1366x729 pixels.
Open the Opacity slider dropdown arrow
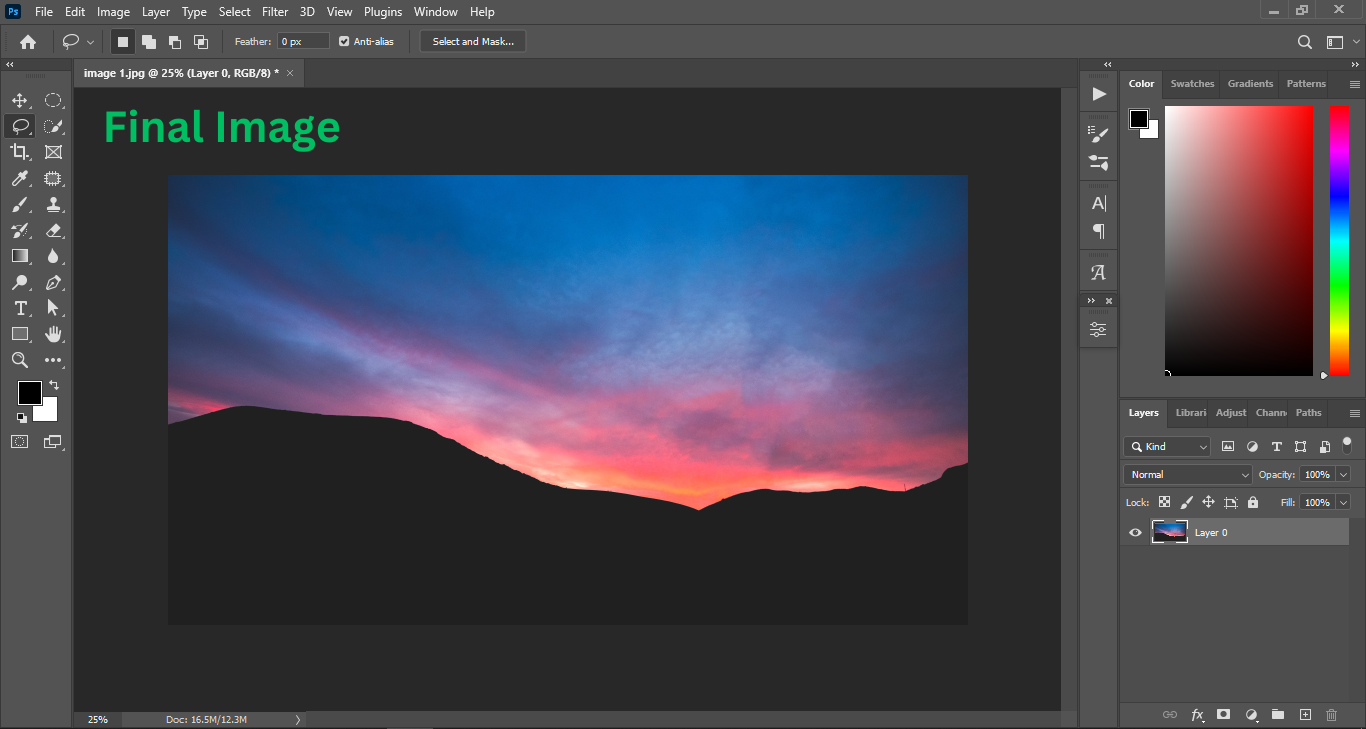1343,475
